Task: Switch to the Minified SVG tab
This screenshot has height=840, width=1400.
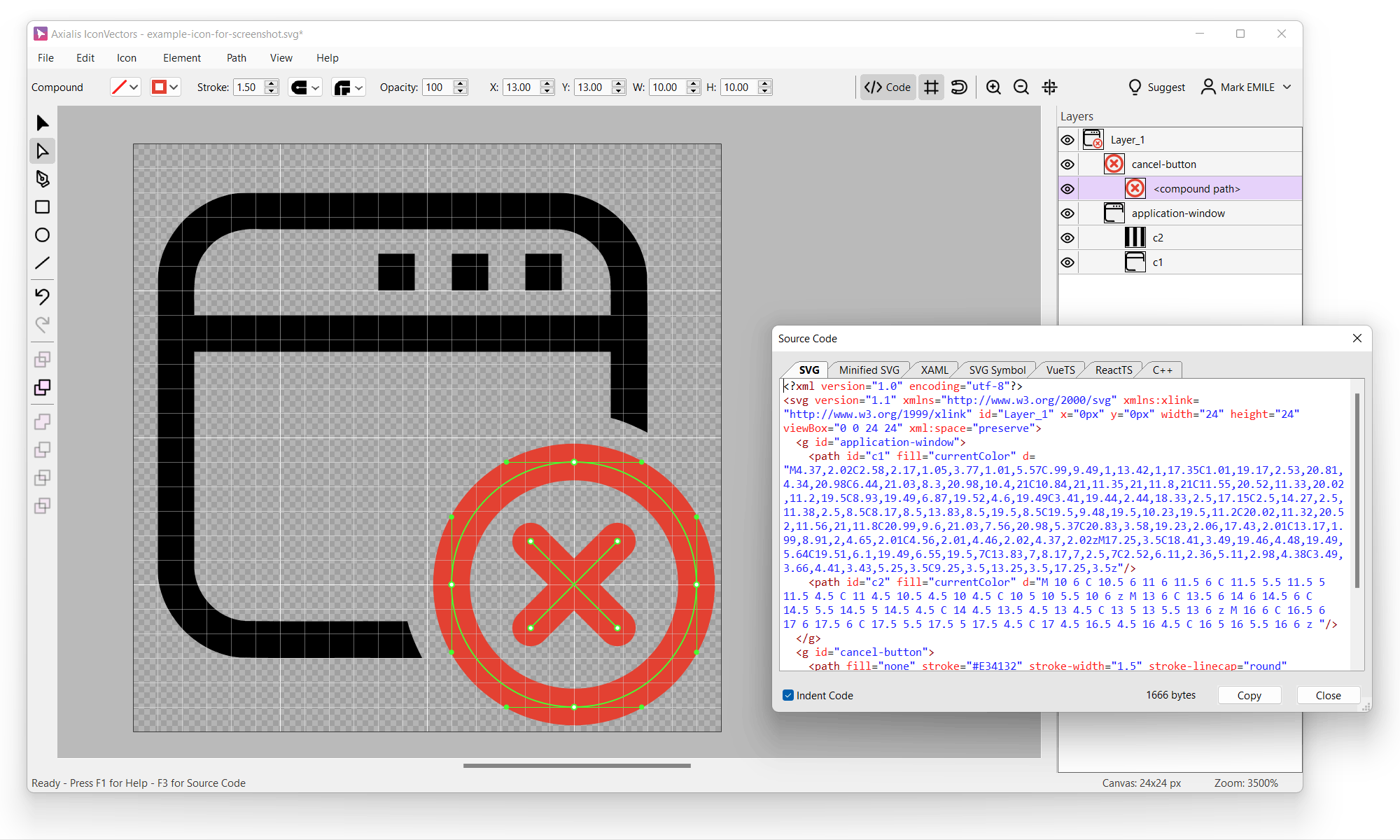Action: coord(869,370)
